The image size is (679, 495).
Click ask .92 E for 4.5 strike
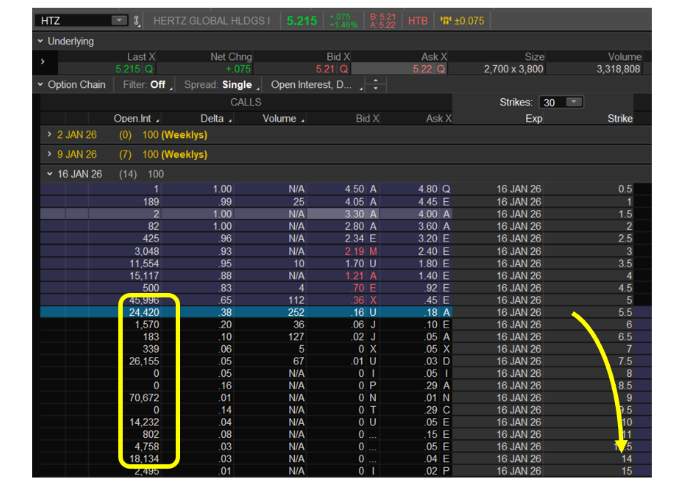coord(437,288)
